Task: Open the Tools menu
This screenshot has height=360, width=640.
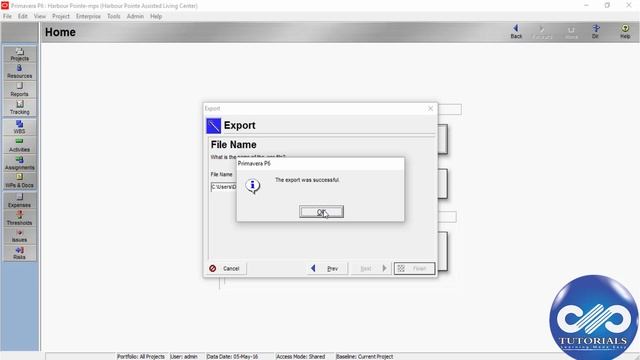Action: point(114,16)
